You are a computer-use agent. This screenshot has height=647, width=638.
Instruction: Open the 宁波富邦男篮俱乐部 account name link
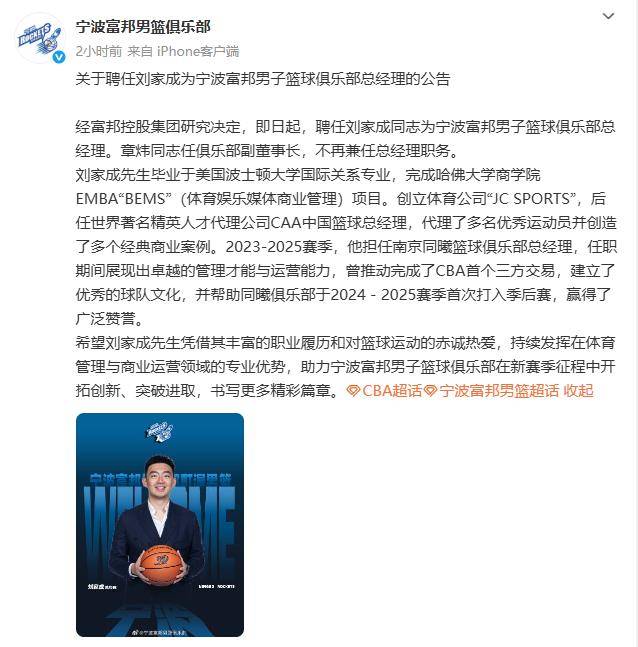tap(143, 27)
